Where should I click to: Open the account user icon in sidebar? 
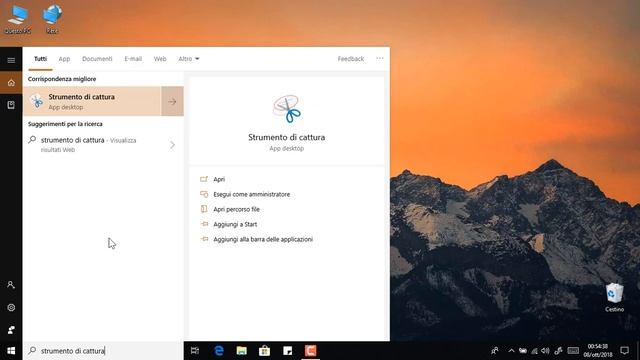click(11, 285)
